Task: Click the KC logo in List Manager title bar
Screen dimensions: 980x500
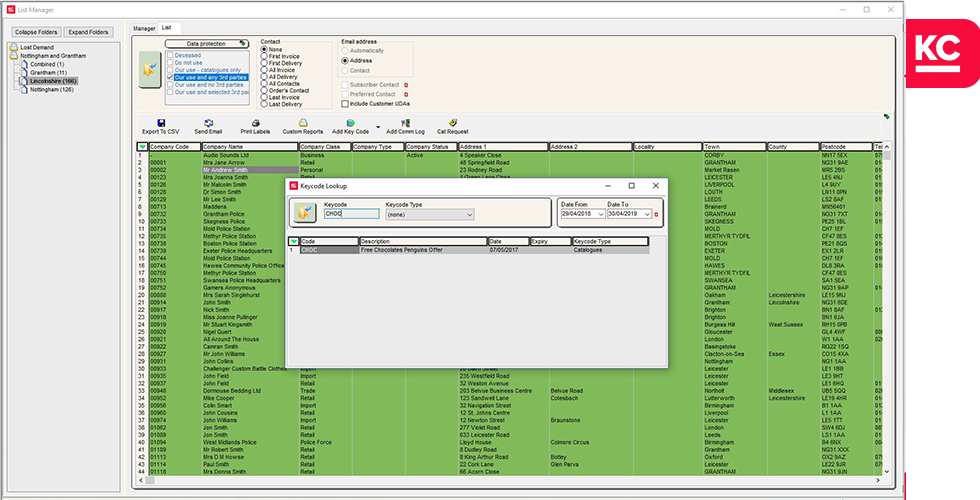Action: [10, 9]
